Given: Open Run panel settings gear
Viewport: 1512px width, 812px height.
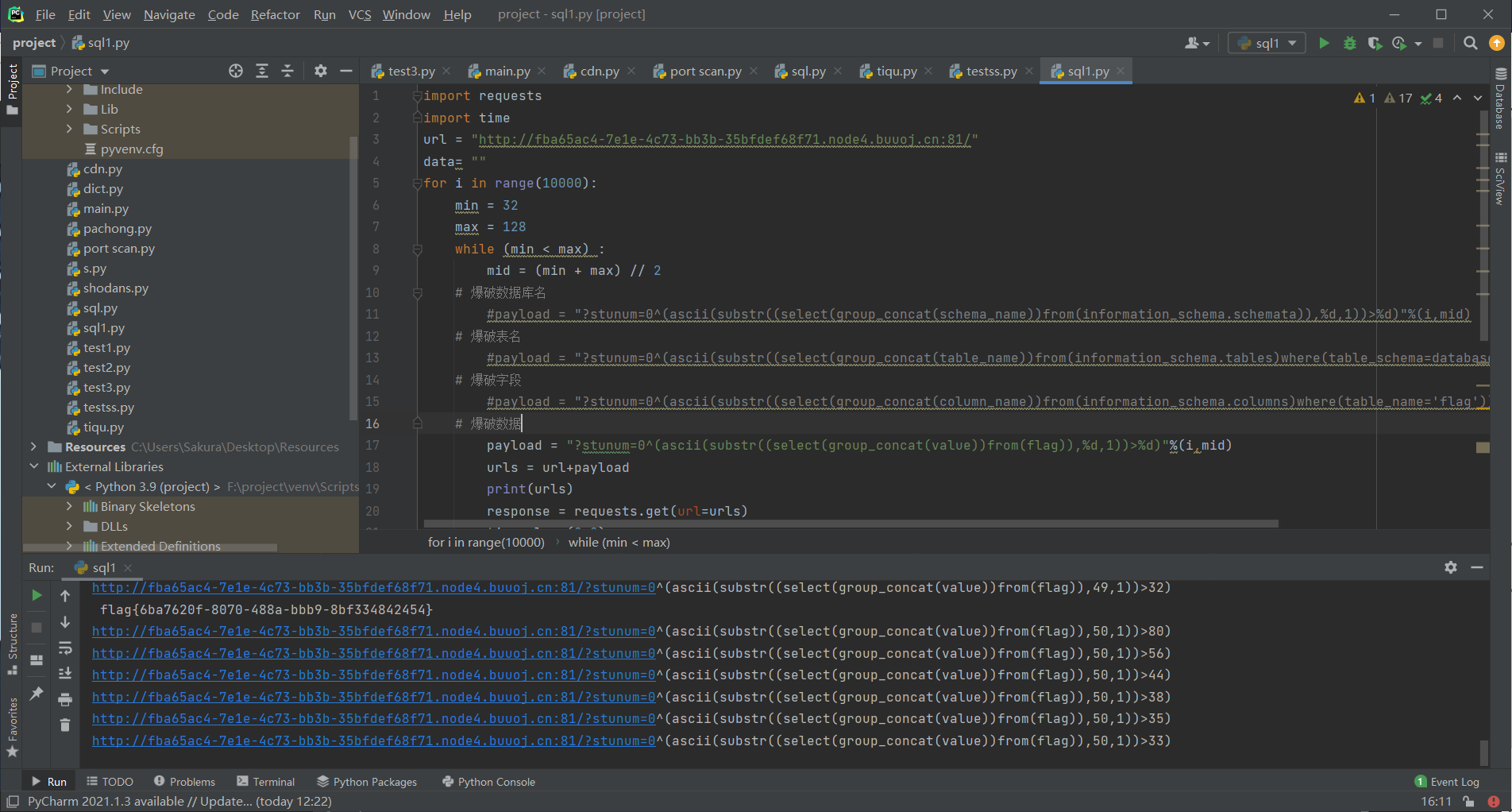Looking at the screenshot, I should [1451, 567].
